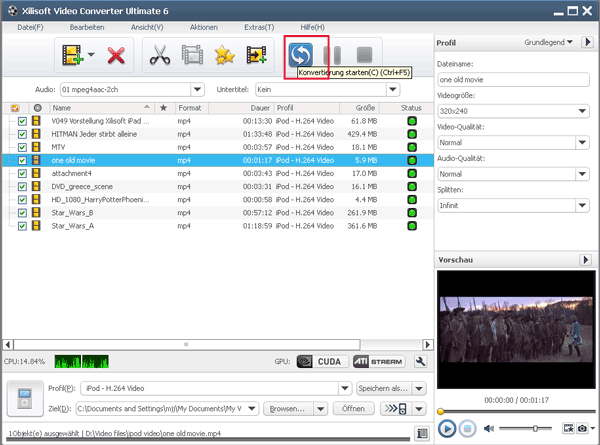Screen dimensions: 600x445
Task: Click the film icon next to Star_Wars_A
Action: click(x=36, y=226)
